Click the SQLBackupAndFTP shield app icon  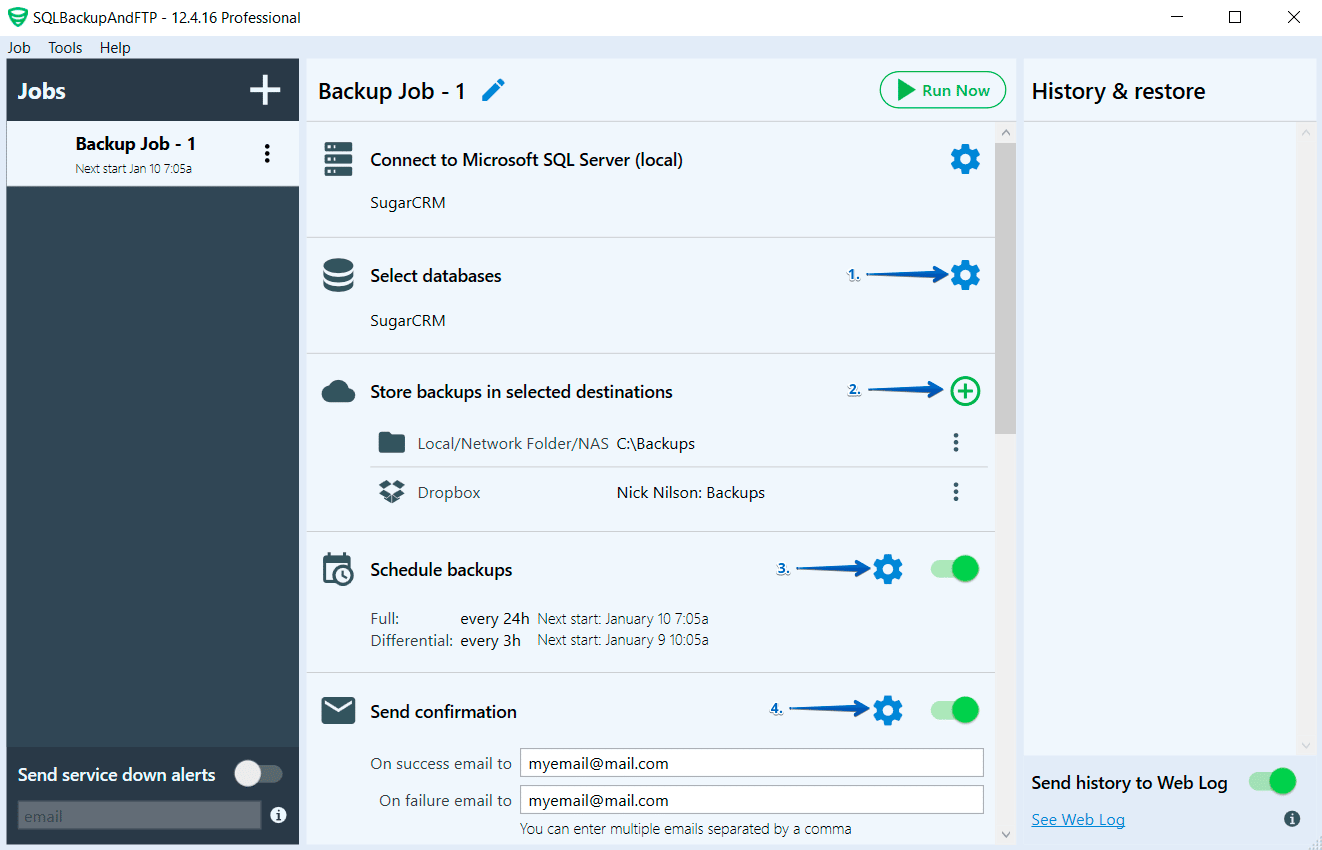coord(17,17)
